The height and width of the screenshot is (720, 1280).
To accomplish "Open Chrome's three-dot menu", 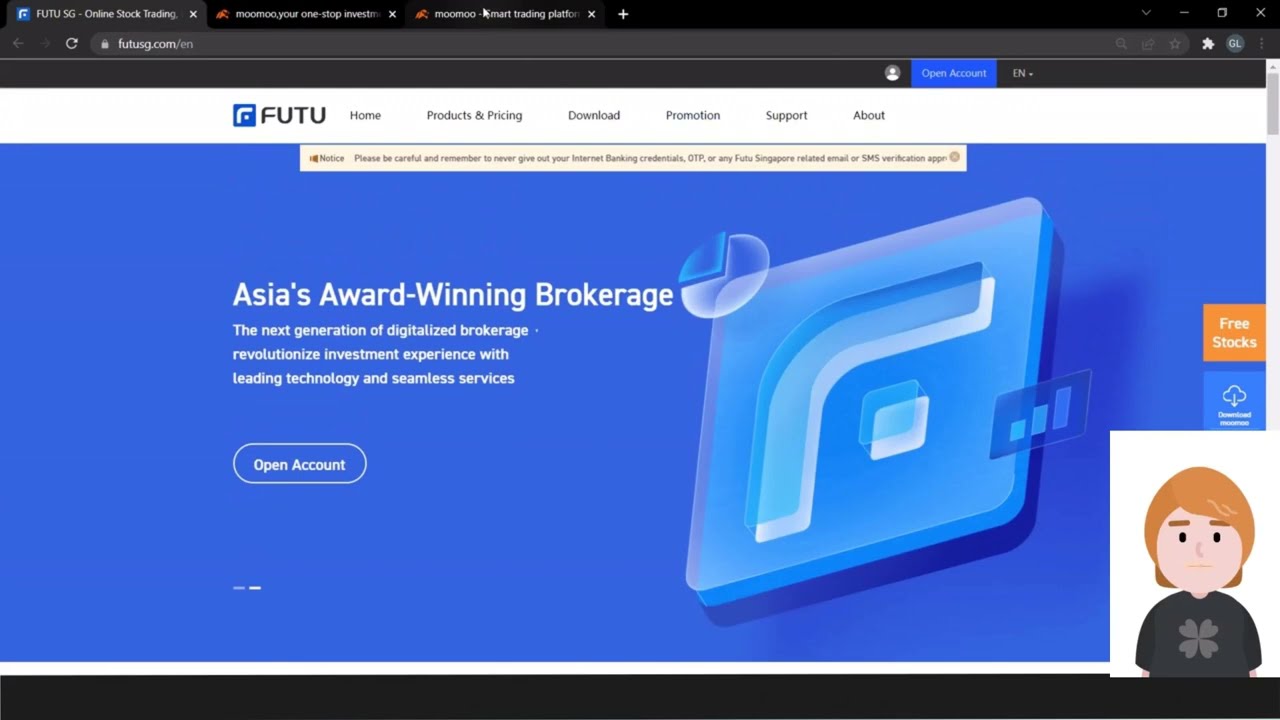I will [x=1260, y=44].
